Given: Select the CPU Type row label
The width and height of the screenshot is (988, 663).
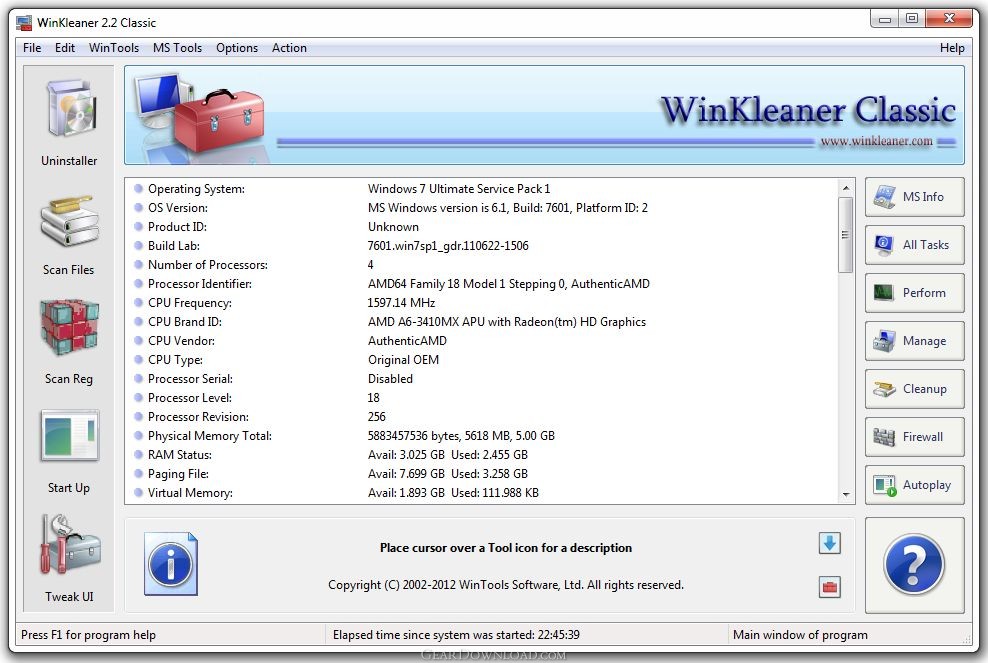Looking at the screenshot, I should point(175,360).
